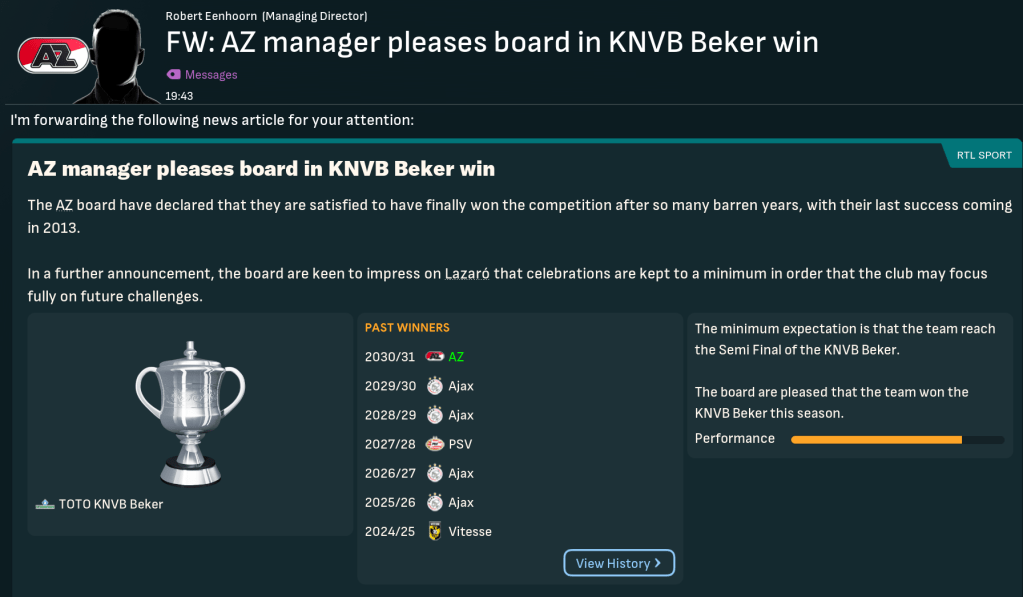Click the PSV badge in the 2027/28 row

434,444
